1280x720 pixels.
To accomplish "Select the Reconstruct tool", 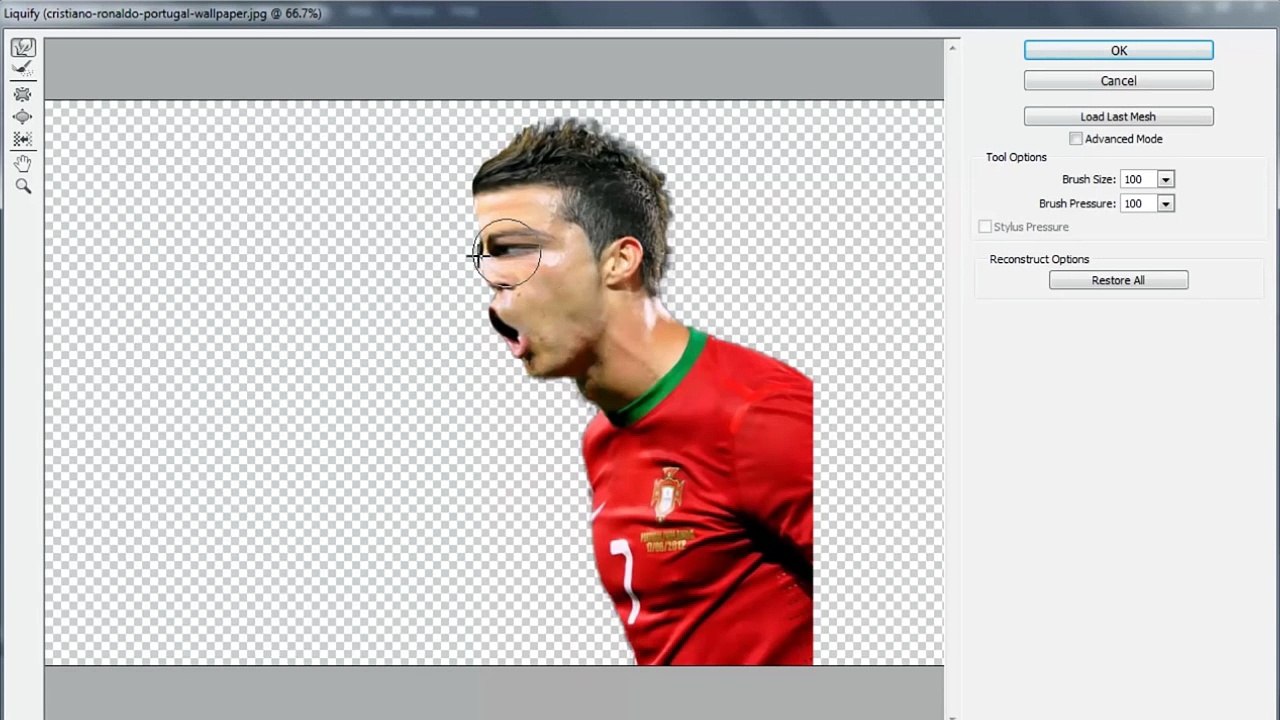I will coord(23,69).
